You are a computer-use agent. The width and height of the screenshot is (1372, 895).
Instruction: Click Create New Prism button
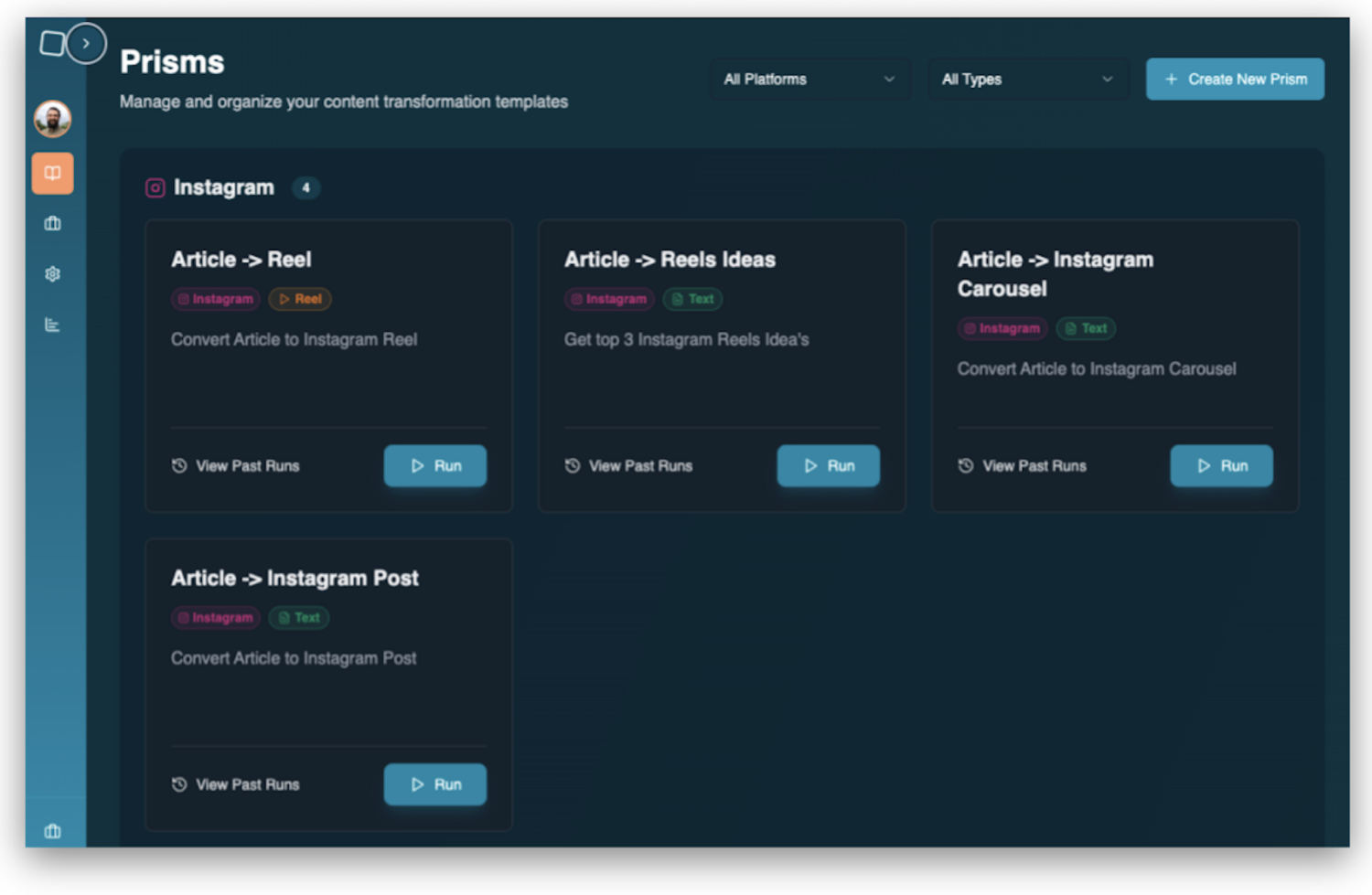pos(1235,80)
